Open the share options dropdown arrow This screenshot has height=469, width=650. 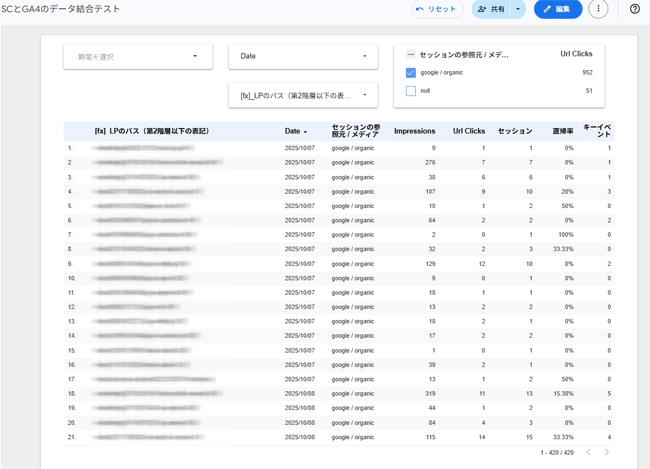click(x=518, y=9)
